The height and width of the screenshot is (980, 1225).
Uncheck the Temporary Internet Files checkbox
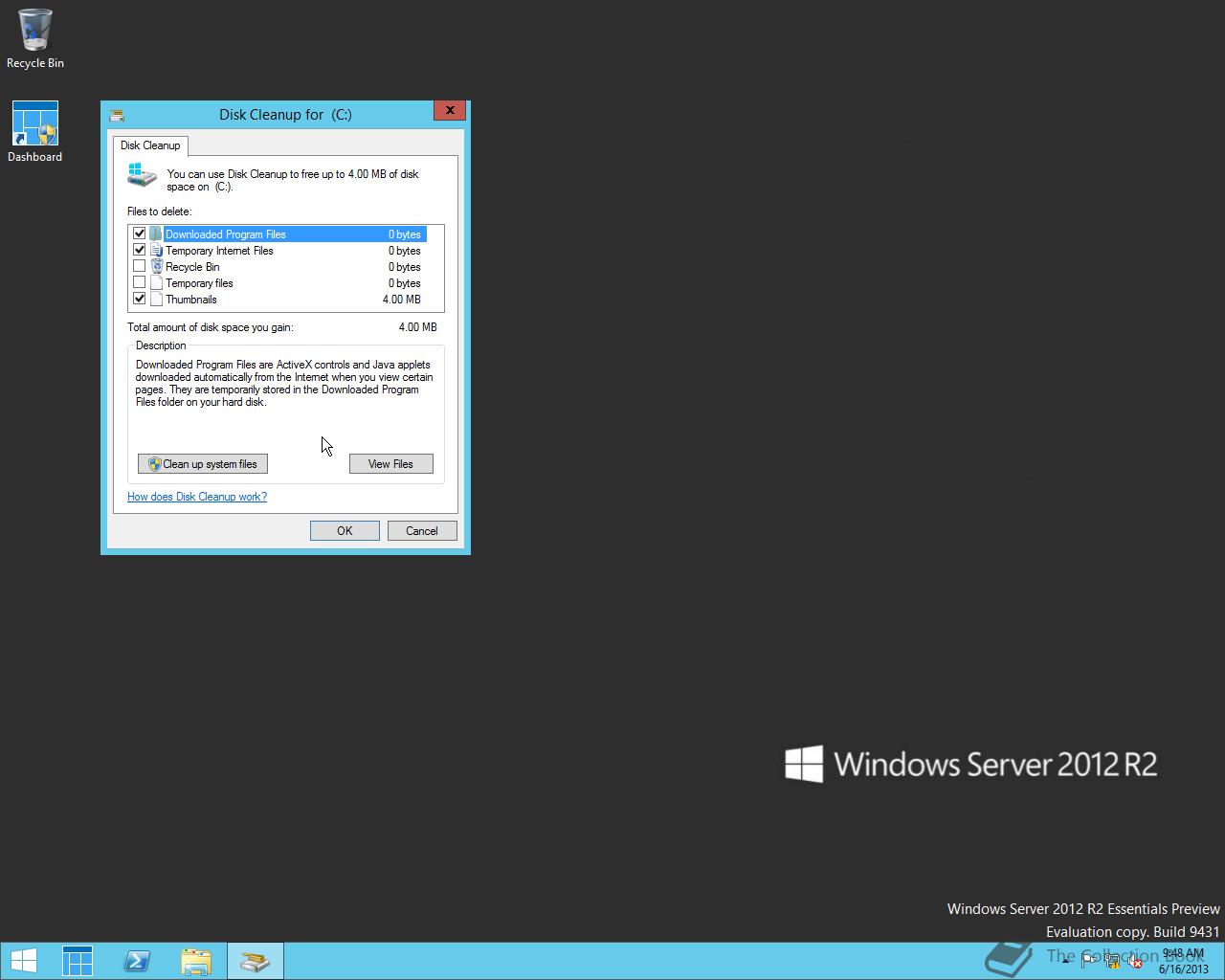pos(140,250)
